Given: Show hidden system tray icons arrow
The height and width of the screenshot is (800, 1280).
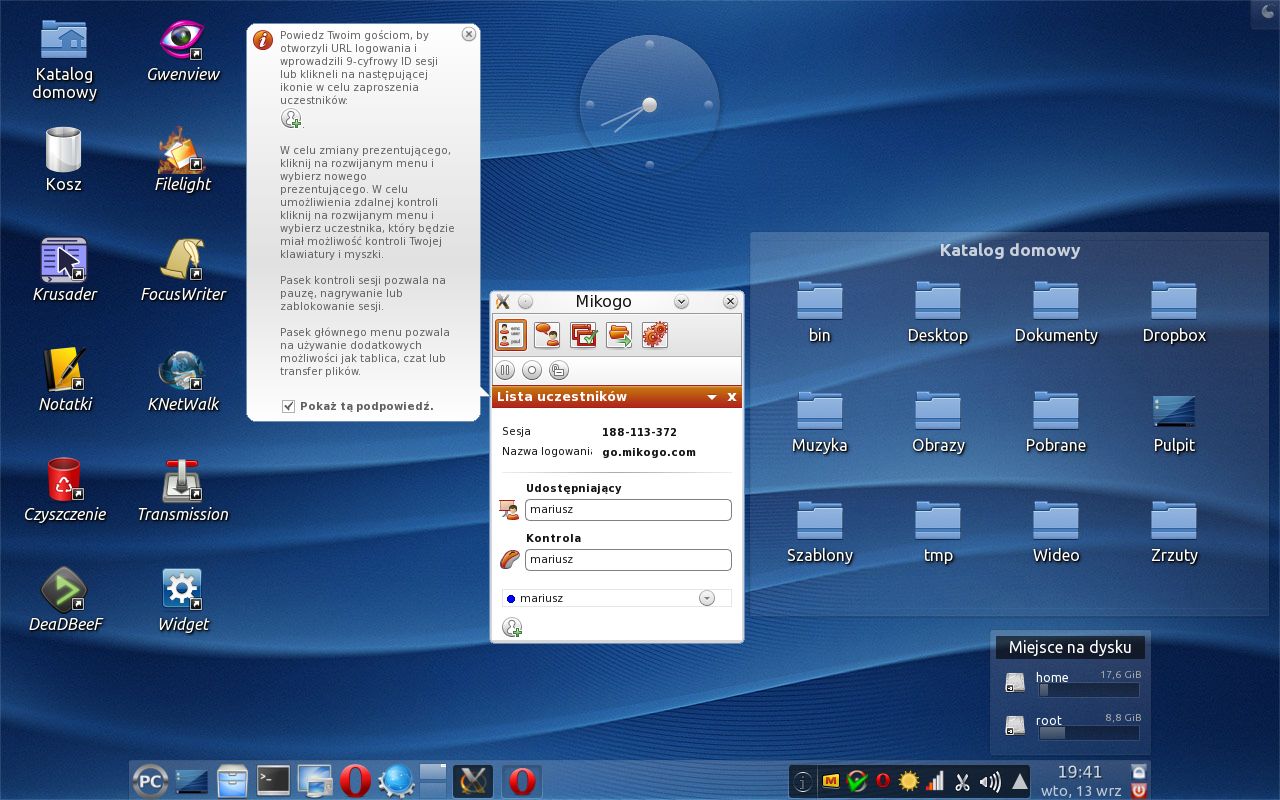Looking at the screenshot, I should point(1019,782).
